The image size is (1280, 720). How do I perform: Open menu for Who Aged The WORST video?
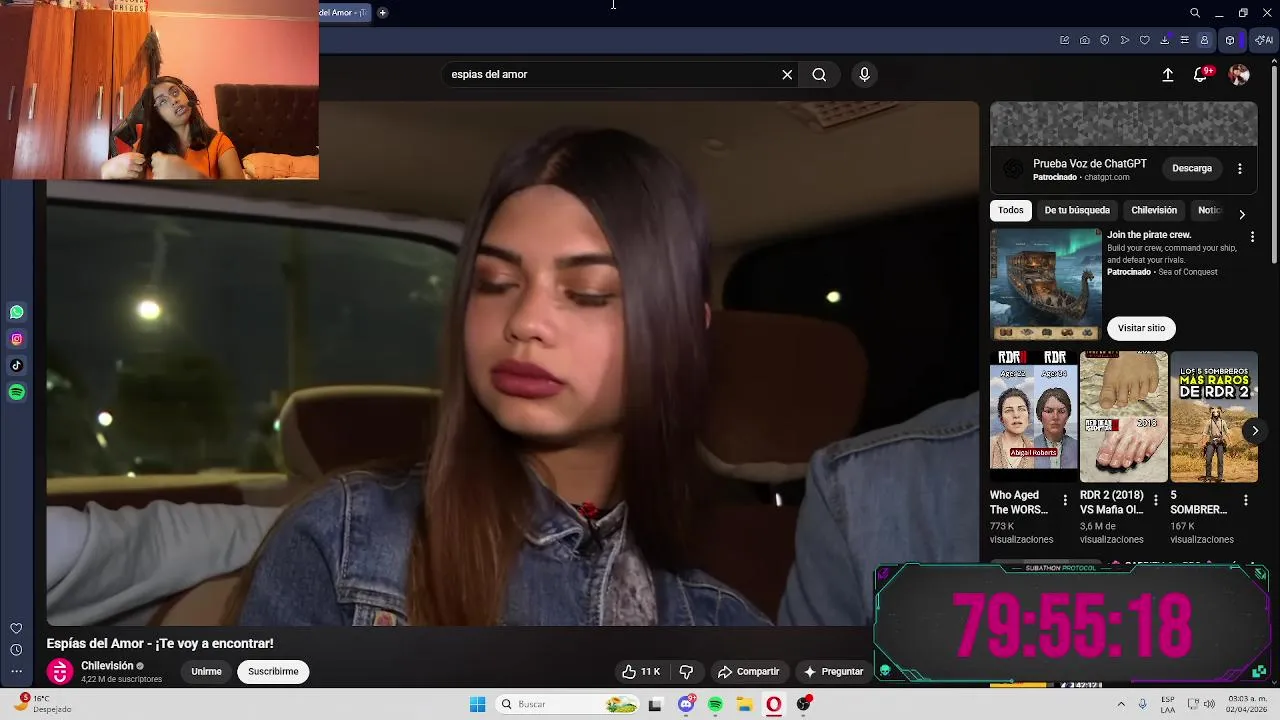click(1065, 500)
